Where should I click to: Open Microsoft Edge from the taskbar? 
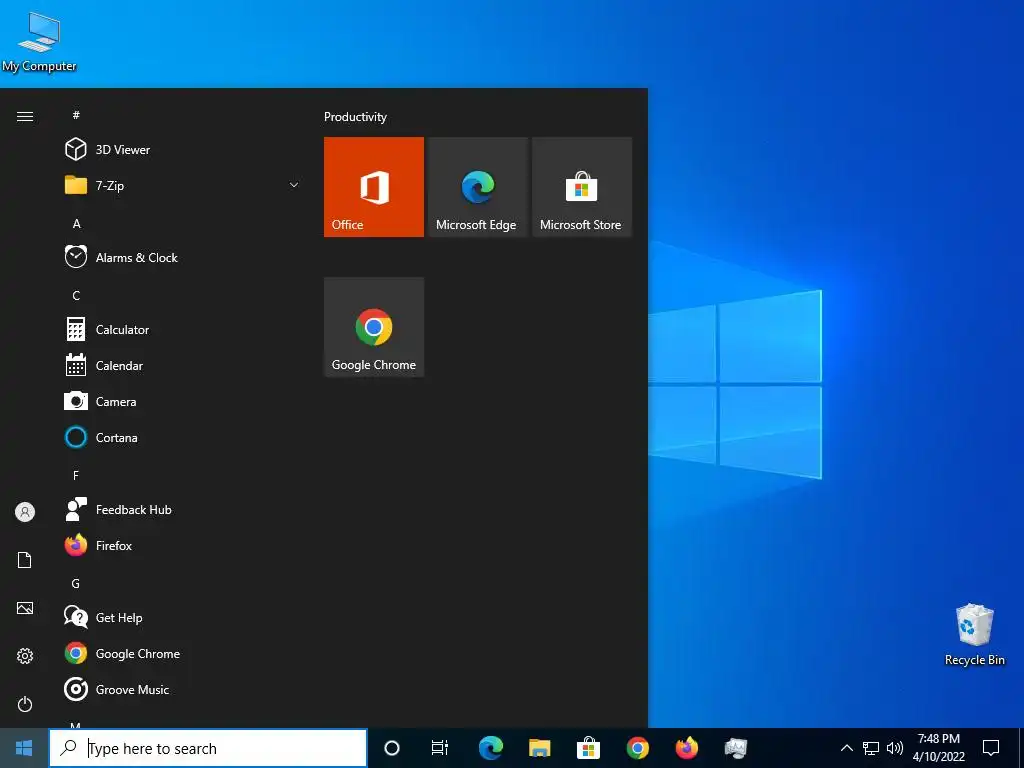[x=490, y=748]
